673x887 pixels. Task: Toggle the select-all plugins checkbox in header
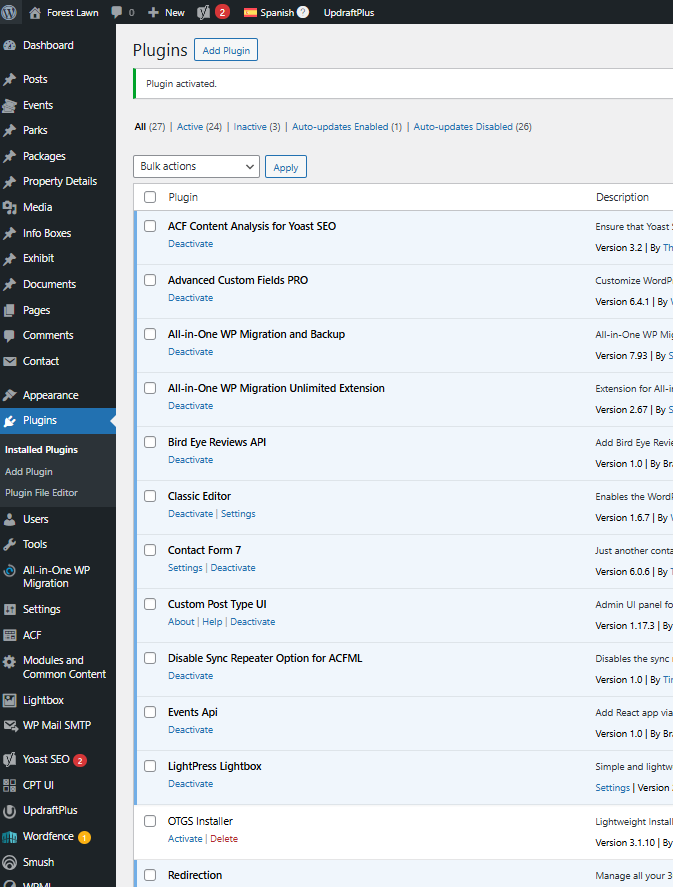click(x=150, y=197)
